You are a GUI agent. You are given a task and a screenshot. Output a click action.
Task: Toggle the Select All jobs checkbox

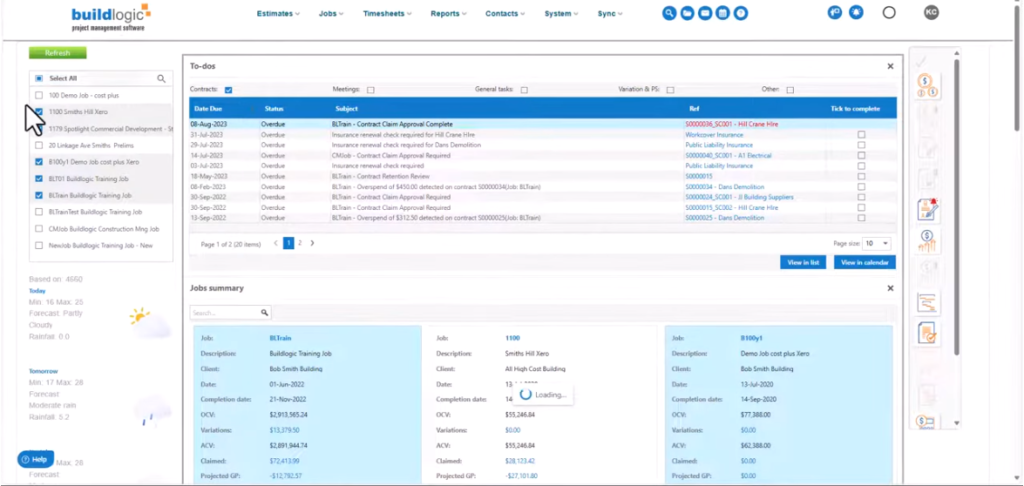(39, 78)
